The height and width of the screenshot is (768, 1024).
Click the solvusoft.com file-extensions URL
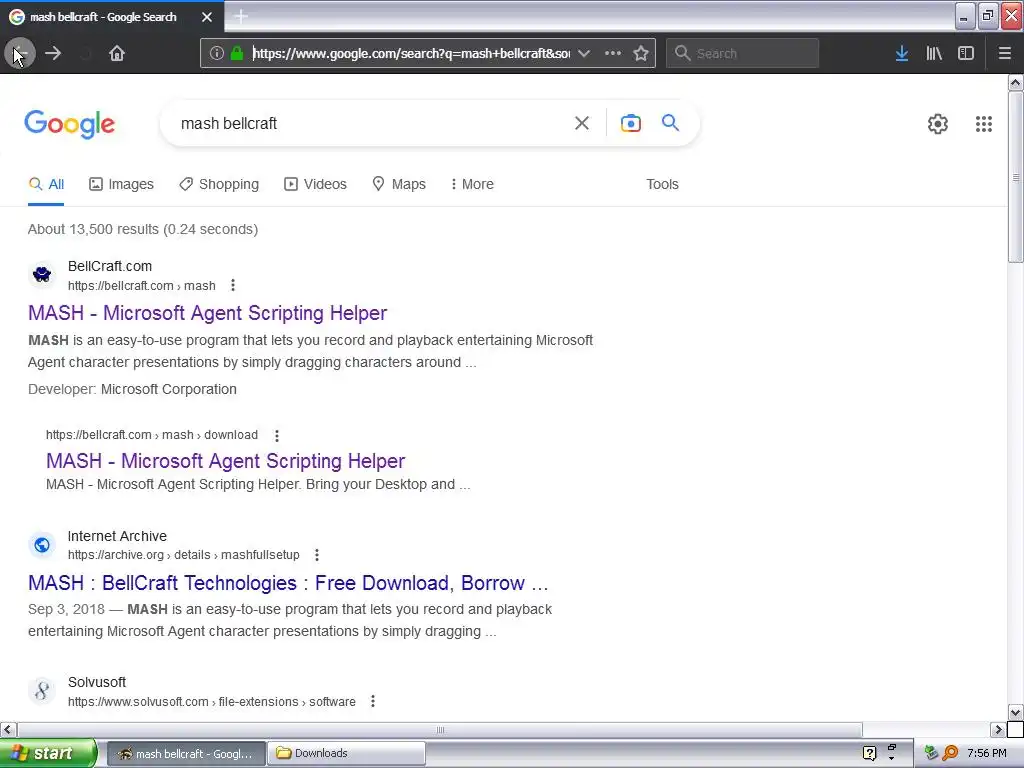click(x=212, y=701)
